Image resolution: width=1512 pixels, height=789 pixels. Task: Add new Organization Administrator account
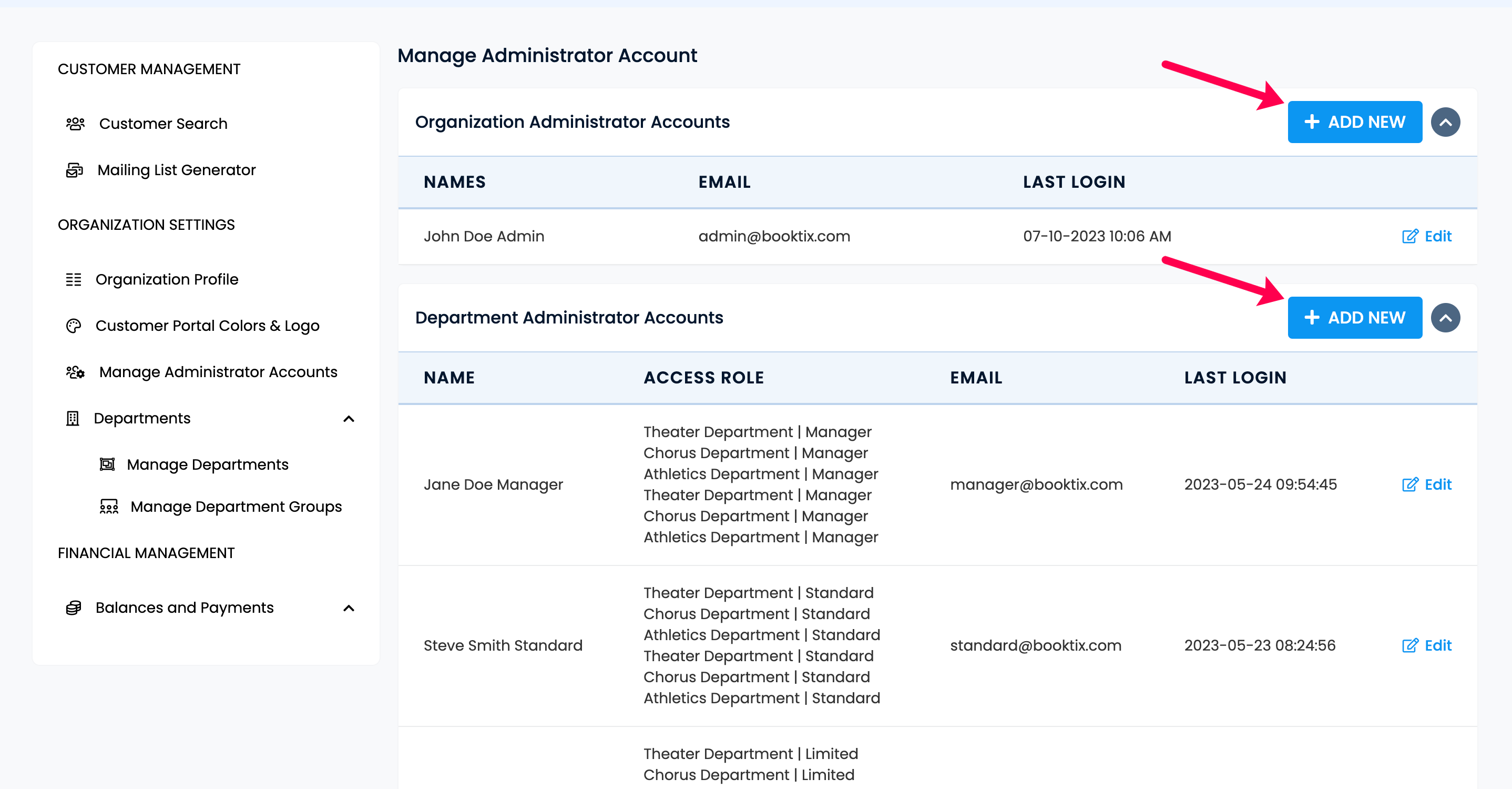click(x=1355, y=122)
